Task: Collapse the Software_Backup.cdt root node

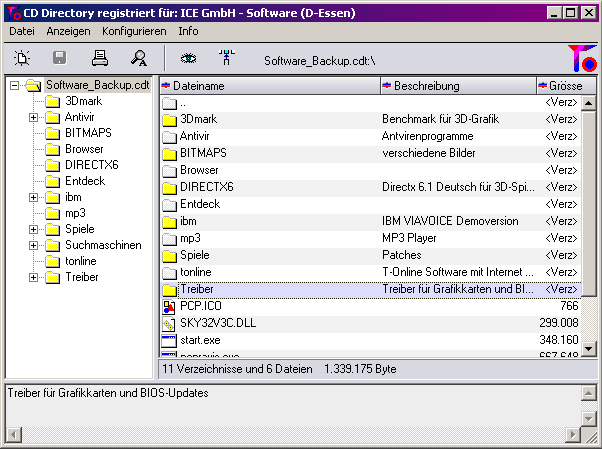Action: point(14,85)
